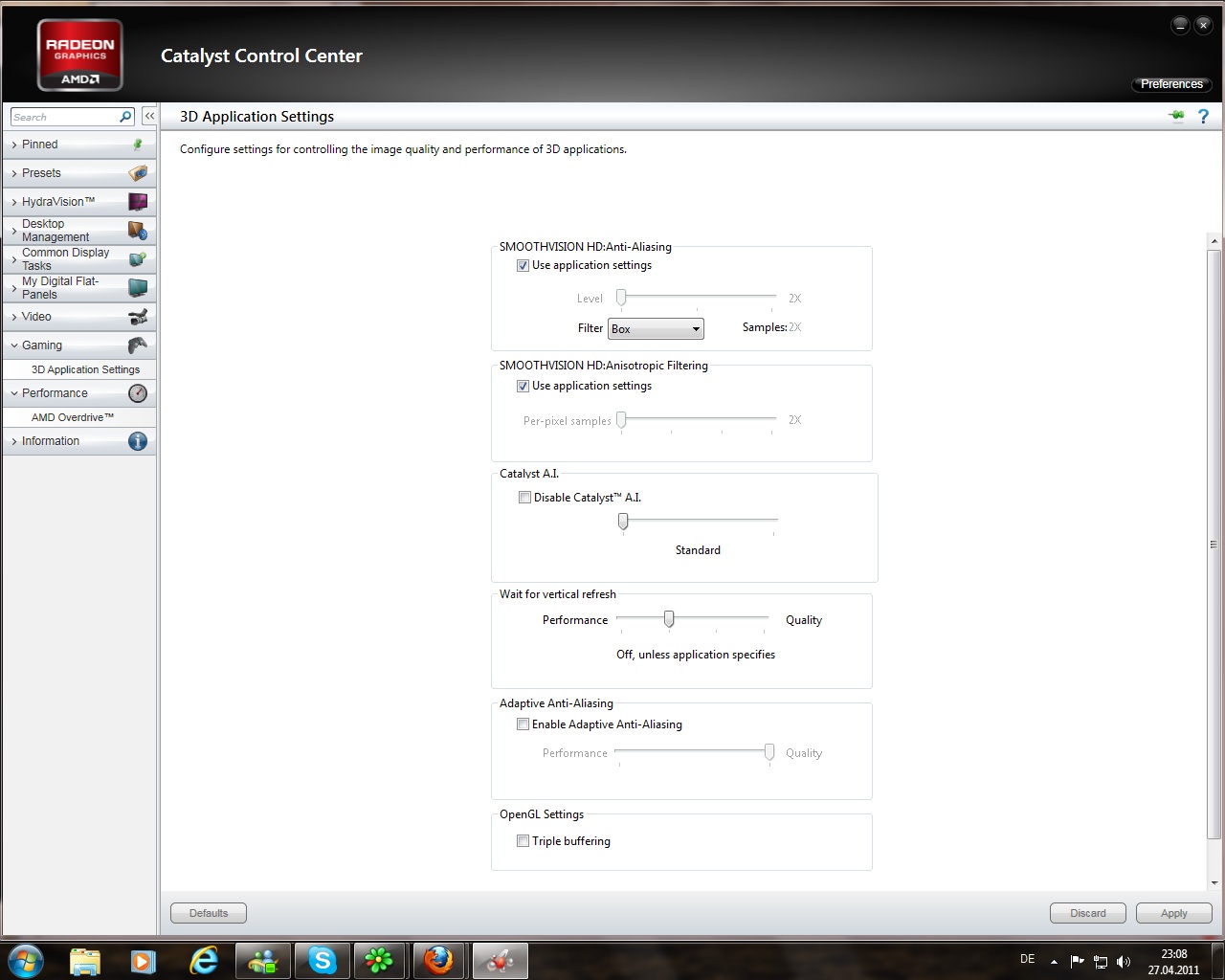Show hidden tray icons arrow
Image resolution: width=1225 pixels, height=980 pixels.
[x=1054, y=962]
